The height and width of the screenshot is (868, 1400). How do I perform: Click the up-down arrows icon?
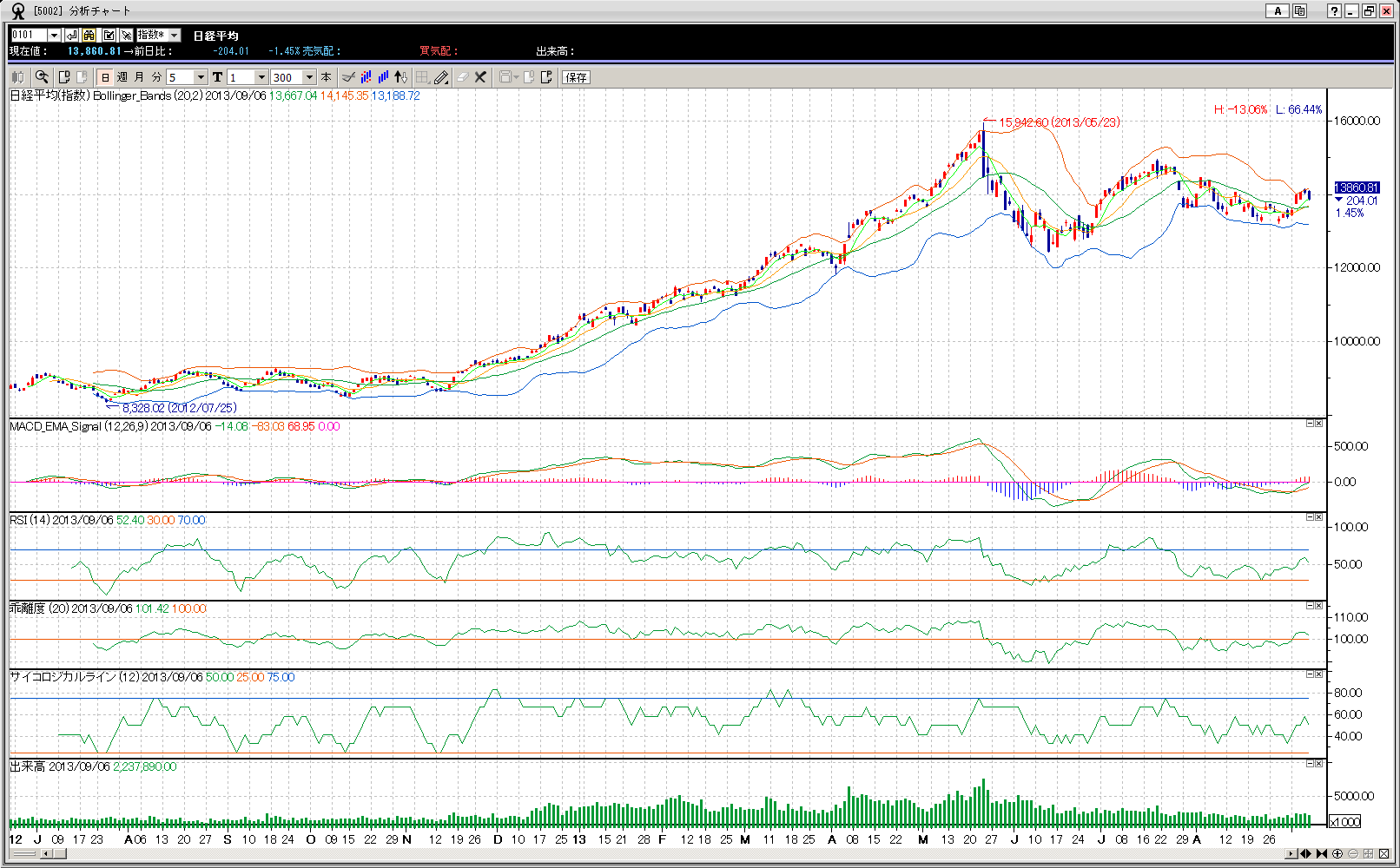[400, 77]
